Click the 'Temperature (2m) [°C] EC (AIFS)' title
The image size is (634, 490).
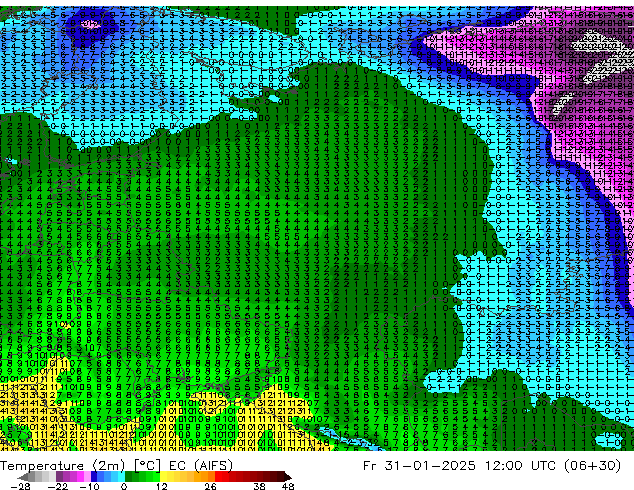pos(116,465)
